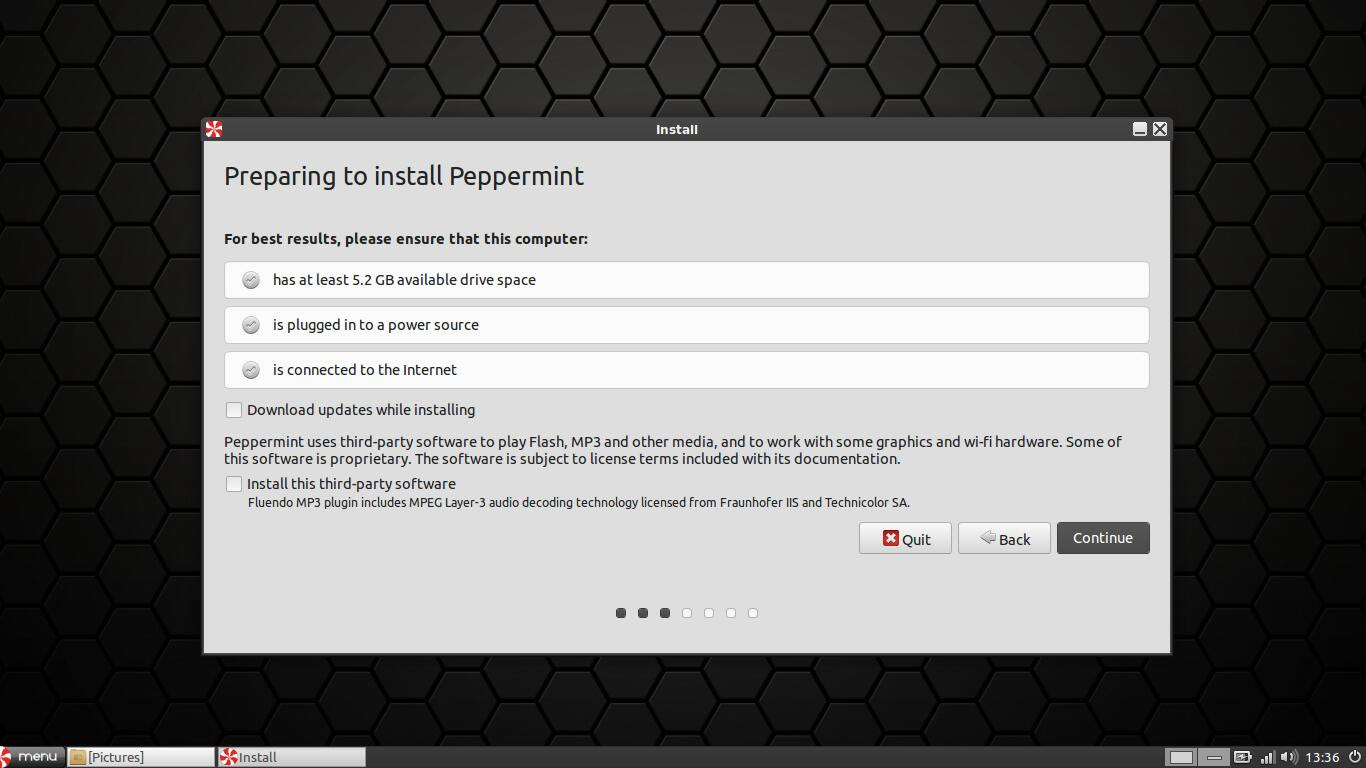
Task: Click the Install task's peppermint icon
Action: point(228,757)
